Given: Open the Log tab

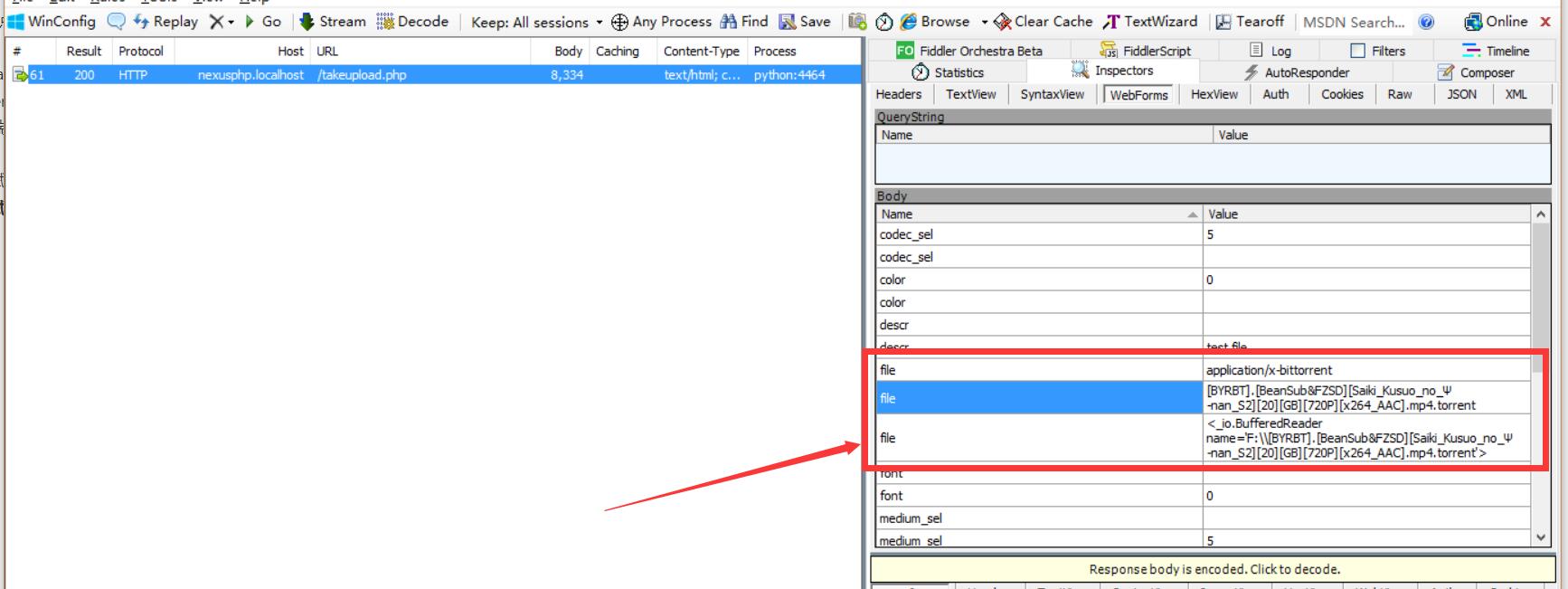Looking at the screenshot, I should point(1270,51).
